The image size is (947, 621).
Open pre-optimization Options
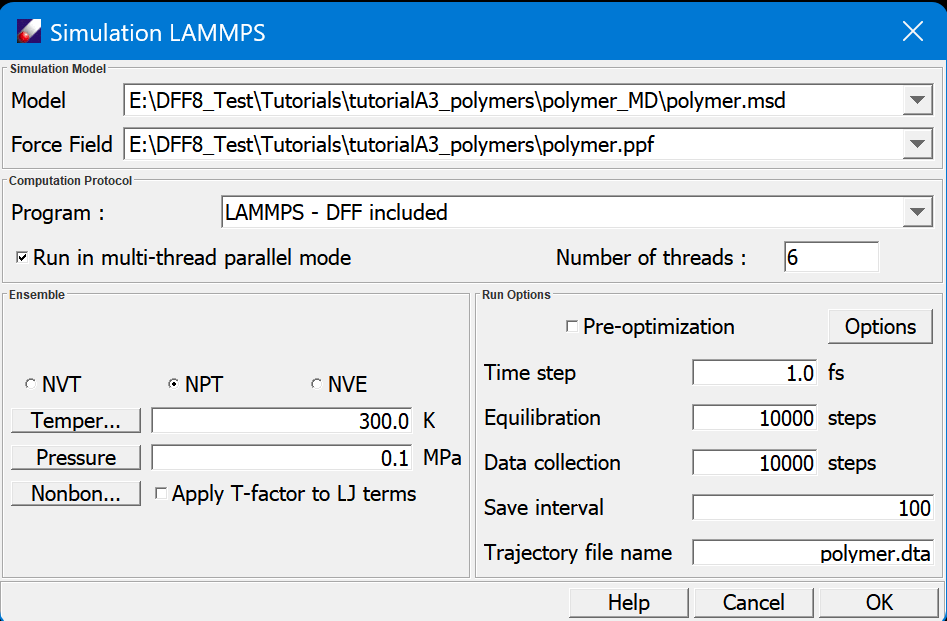[x=880, y=327]
